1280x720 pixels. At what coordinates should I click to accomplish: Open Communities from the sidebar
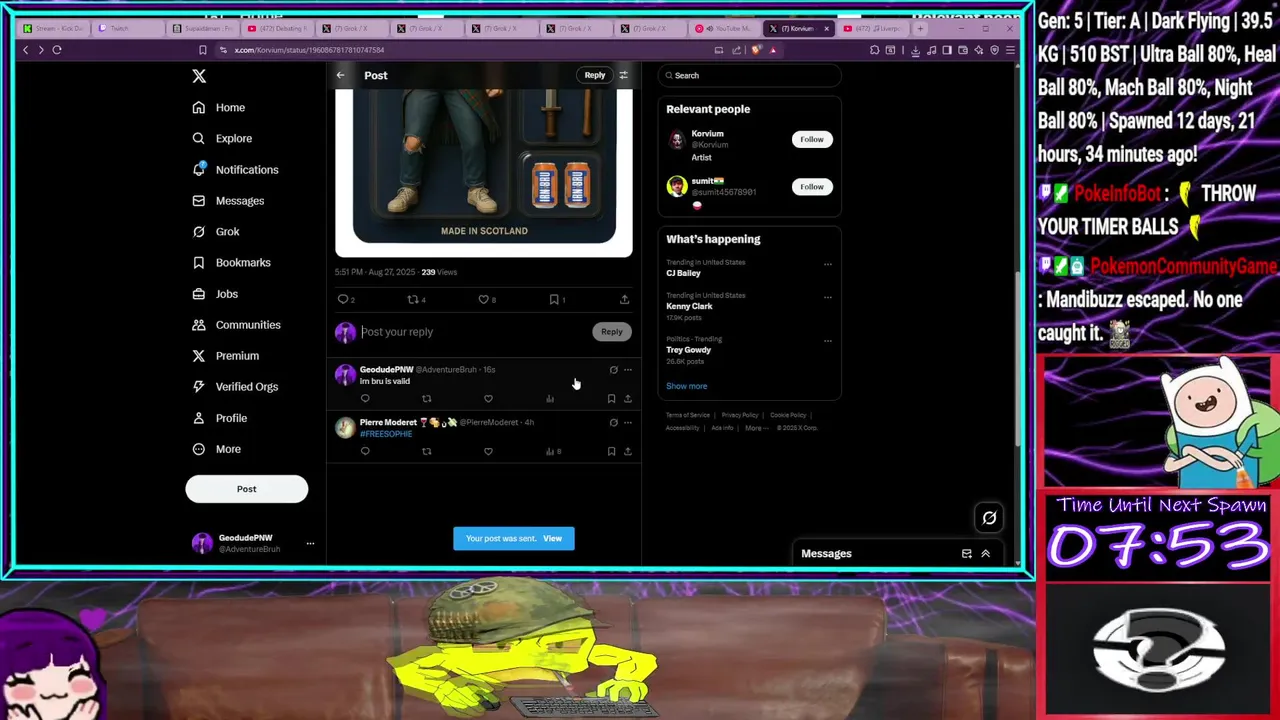(x=236, y=324)
